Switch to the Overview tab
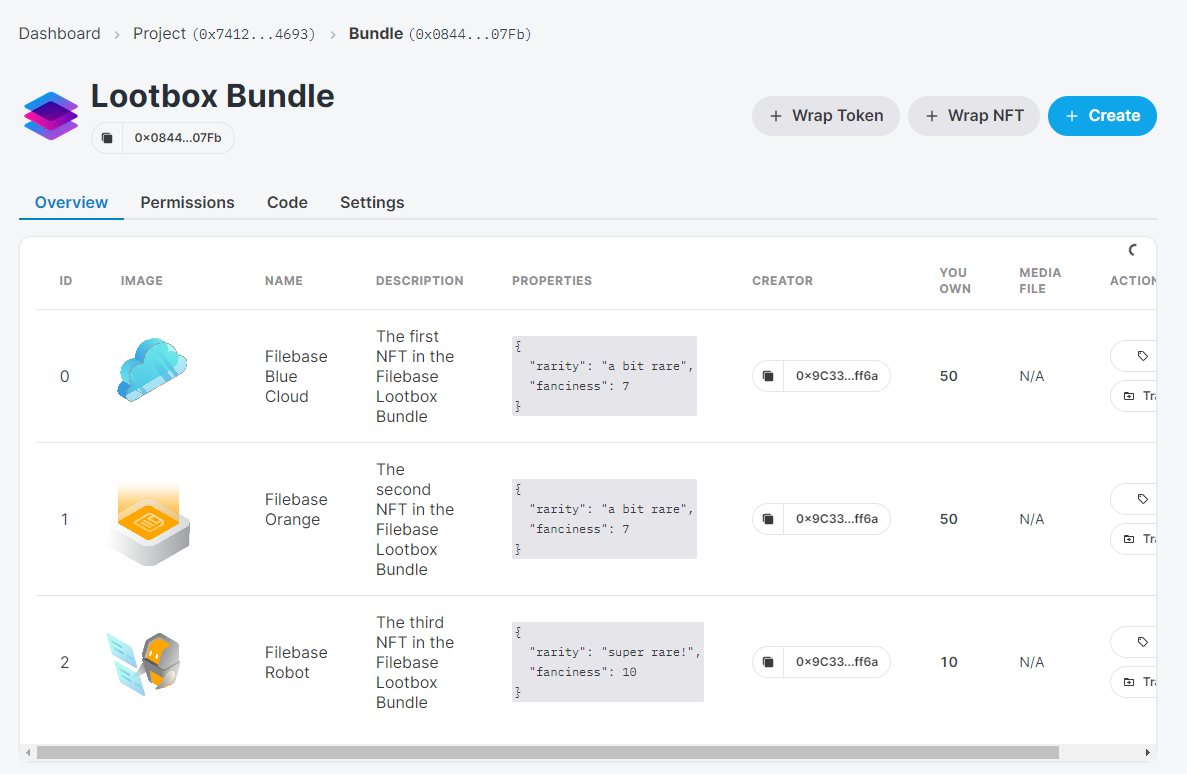Viewport: 1187px width, 774px height. point(71,202)
